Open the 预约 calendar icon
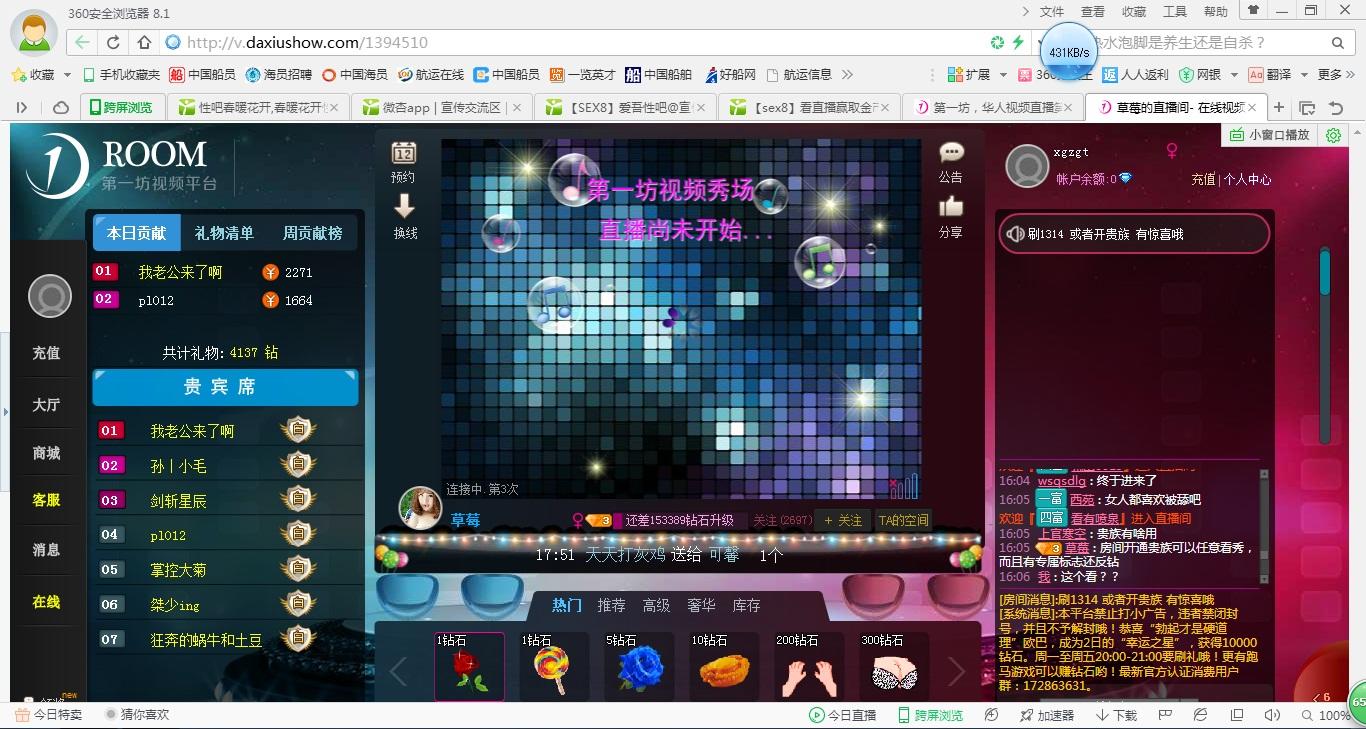The height and width of the screenshot is (729, 1366). 404,153
